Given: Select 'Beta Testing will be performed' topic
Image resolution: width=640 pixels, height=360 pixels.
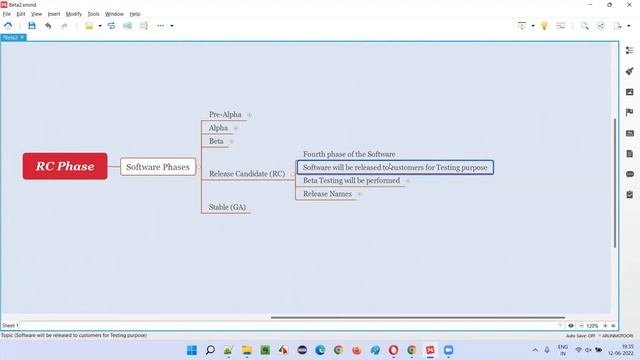Looking at the screenshot, I should coord(351,180).
